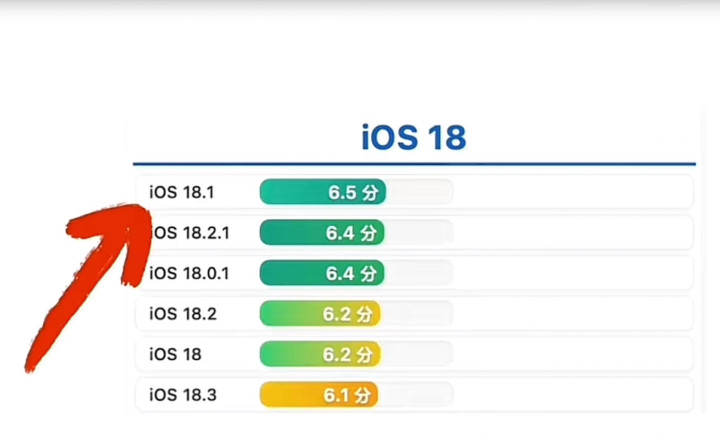
Task: Click the 6.5 分 score bar
Action: (323, 192)
